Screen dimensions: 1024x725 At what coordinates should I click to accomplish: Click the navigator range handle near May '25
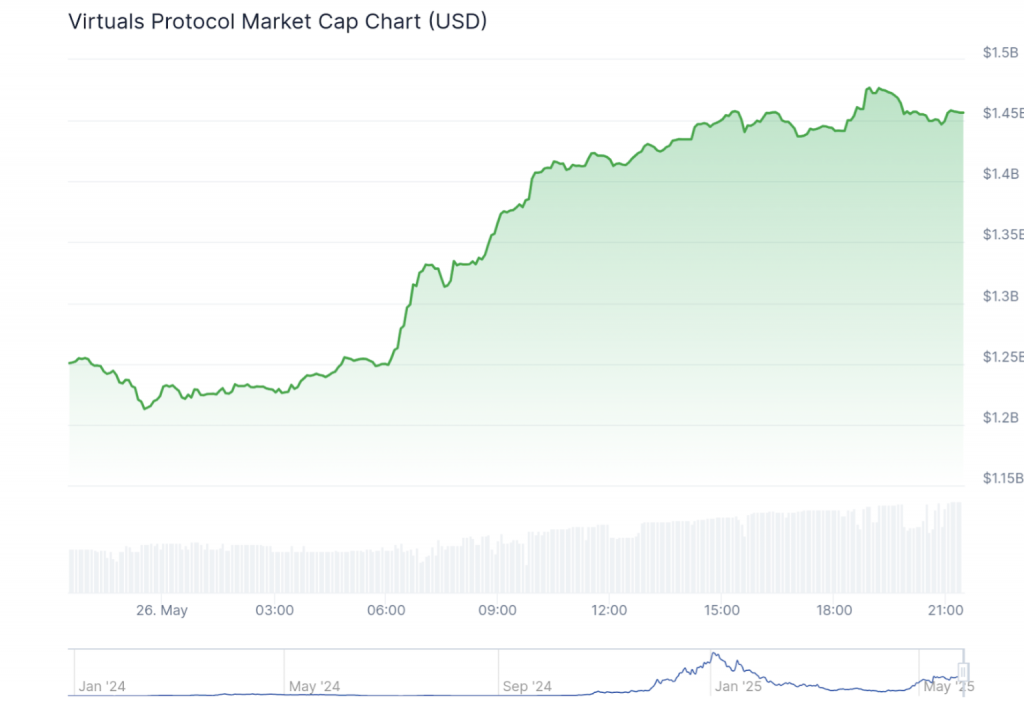pyautogui.click(x=963, y=671)
